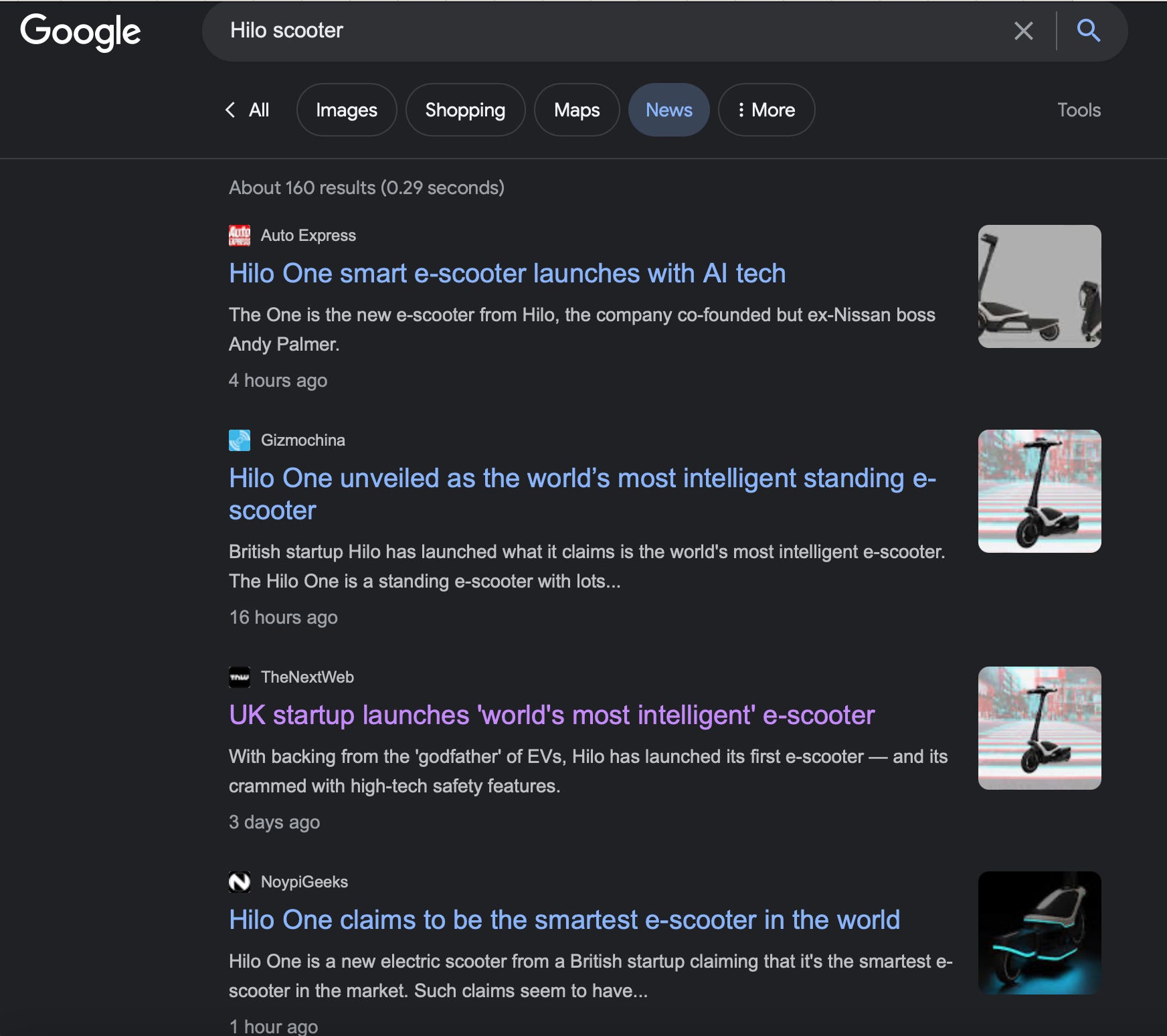The height and width of the screenshot is (1036, 1167).
Task: Open the NoypiGeeks favicon
Action: click(240, 882)
